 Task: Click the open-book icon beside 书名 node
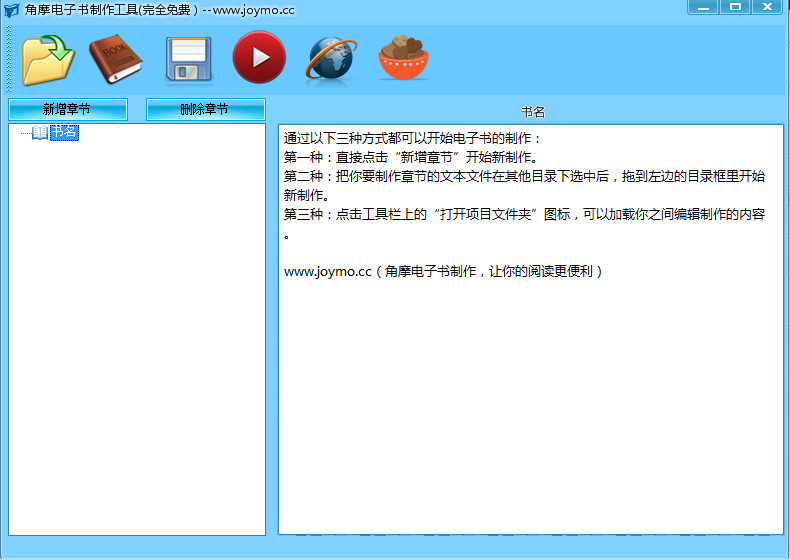click(40, 132)
